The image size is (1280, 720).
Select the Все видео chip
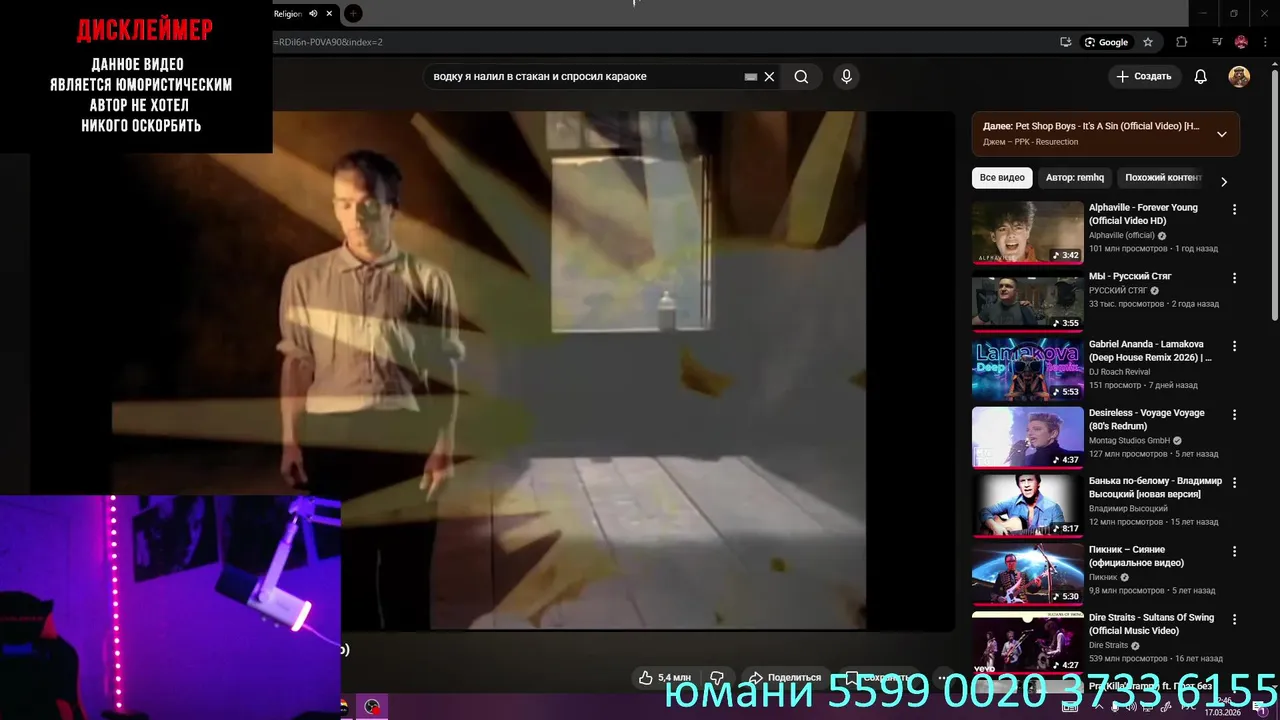pyautogui.click(x=1002, y=178)
